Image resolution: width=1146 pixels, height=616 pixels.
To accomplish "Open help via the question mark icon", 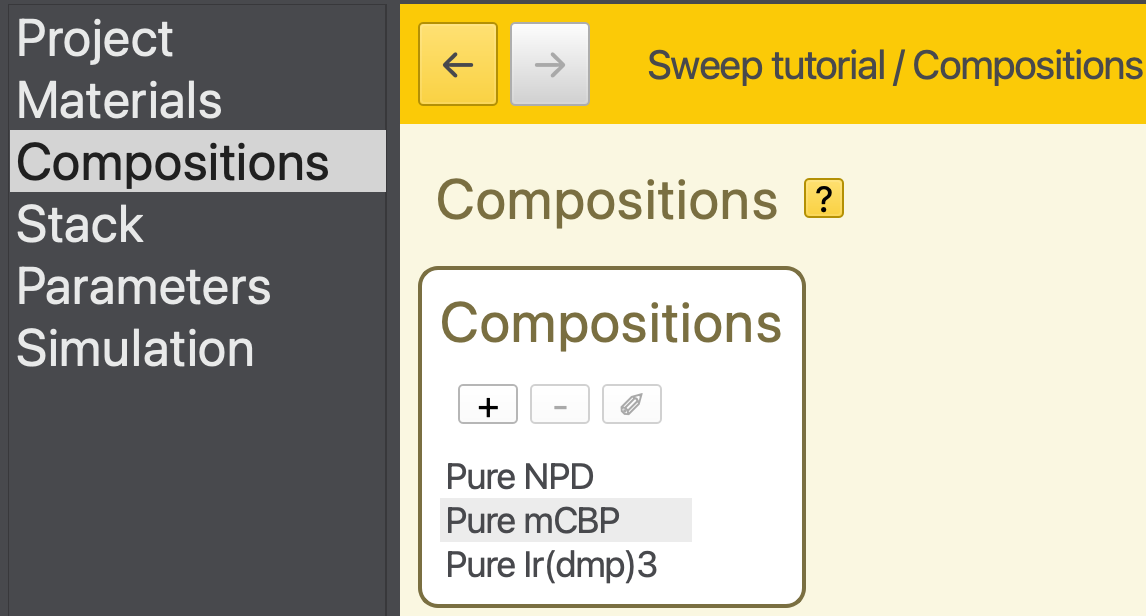I will [824, 199].
